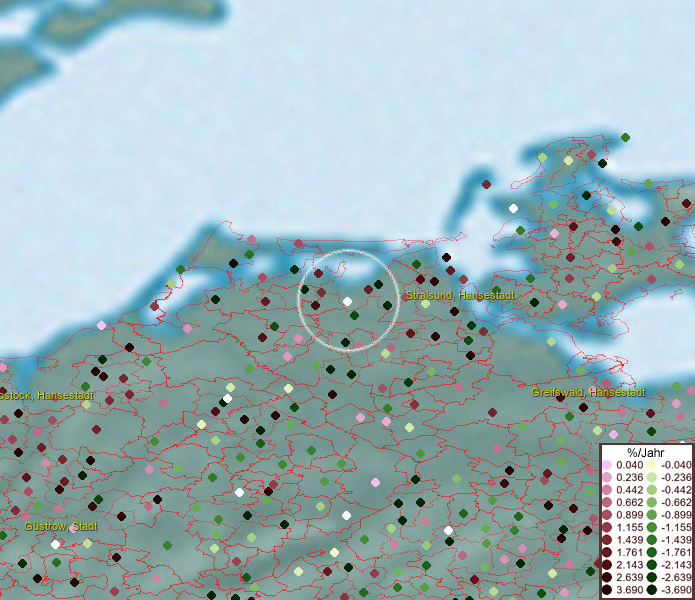Click the legend number -2.143
This screenshot has height=600, width=695.
pos(676,565)
